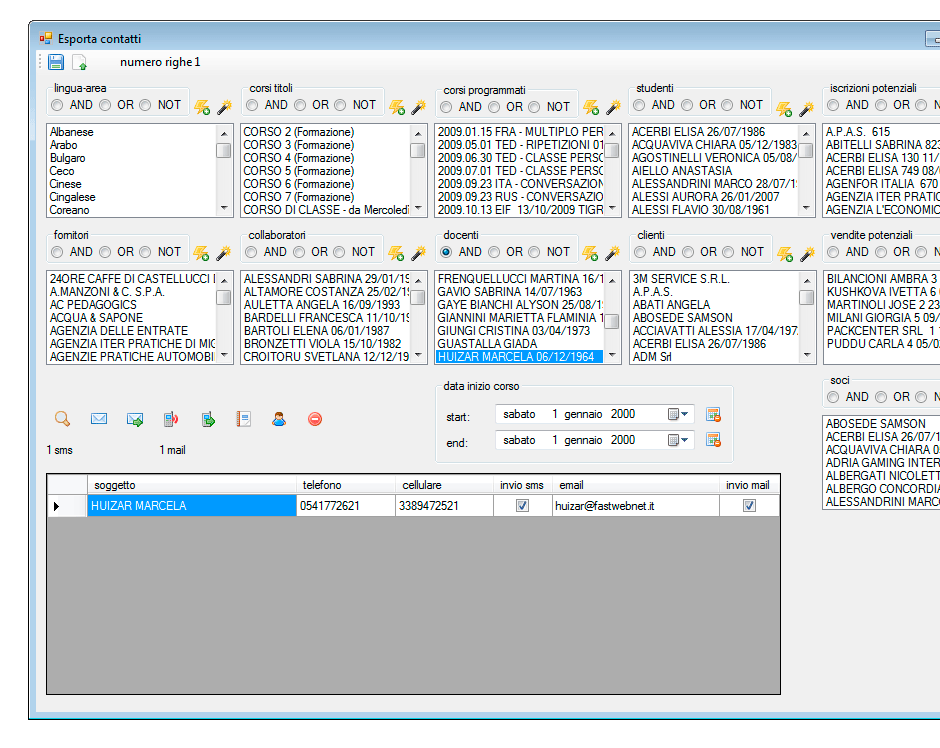Click the magic wand icon for studenti

tap(807, 108)
